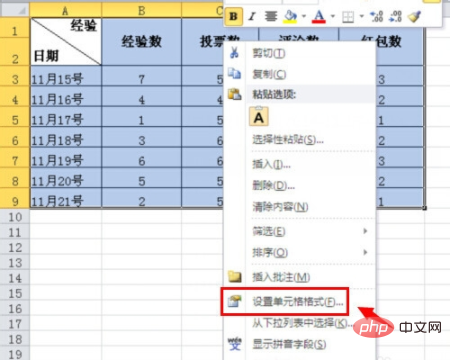Screen dimensions: 452x360
Task: Click the paste option A icon
Action: coord(259,117)
